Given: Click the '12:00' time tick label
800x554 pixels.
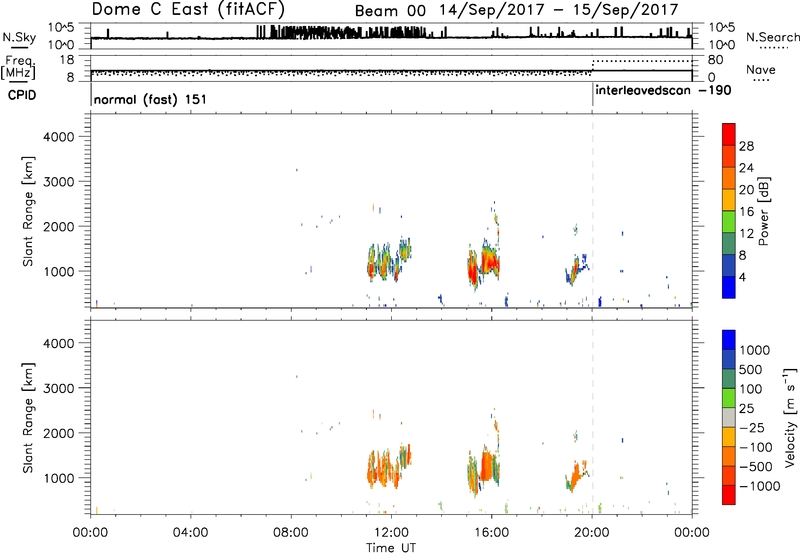Looking at the screenshot, I should coord(391,533).
